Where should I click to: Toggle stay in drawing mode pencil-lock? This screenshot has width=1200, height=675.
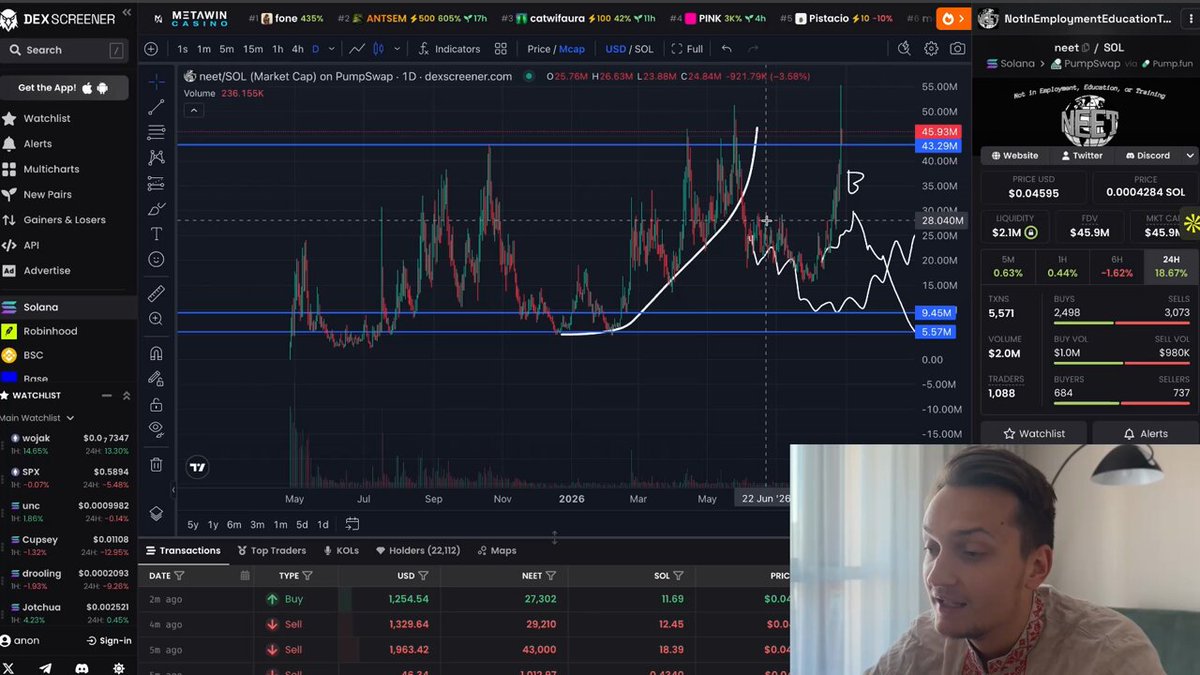tap(156, 379)
